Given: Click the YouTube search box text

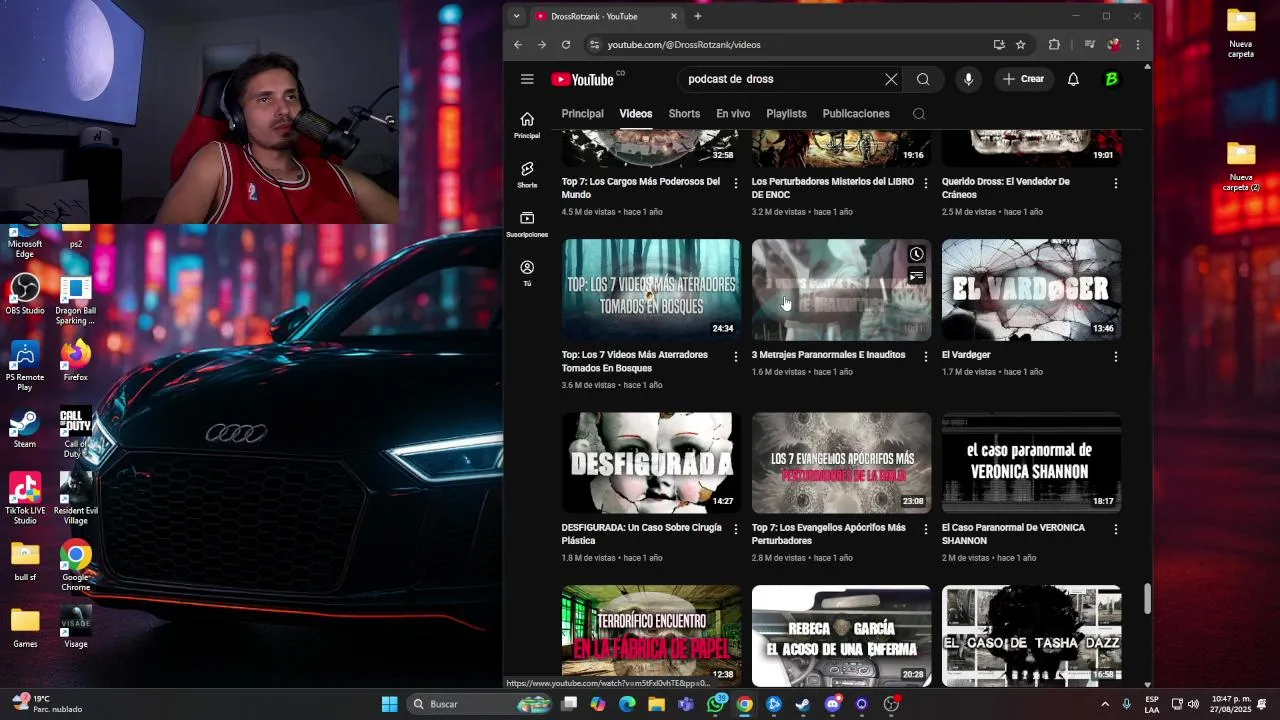Looking at the screenshot, I should click(x=731, y=79).
